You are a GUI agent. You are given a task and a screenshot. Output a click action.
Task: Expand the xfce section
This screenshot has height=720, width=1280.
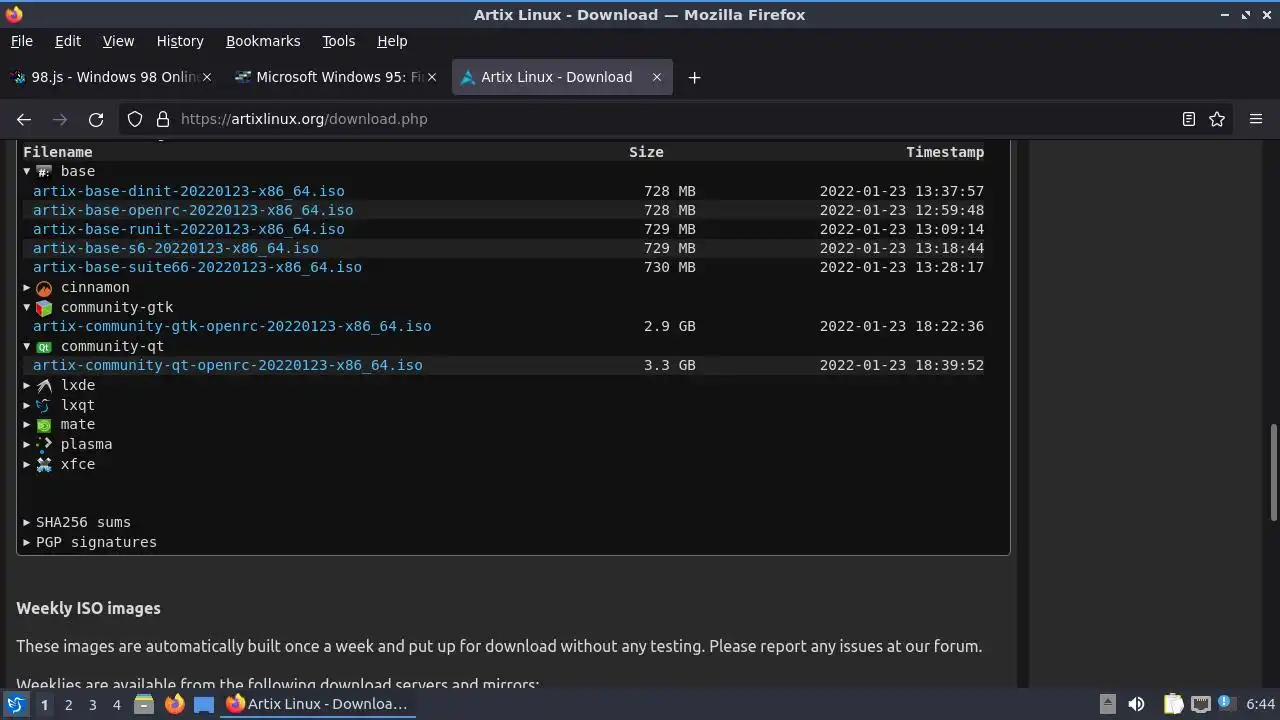27,464
